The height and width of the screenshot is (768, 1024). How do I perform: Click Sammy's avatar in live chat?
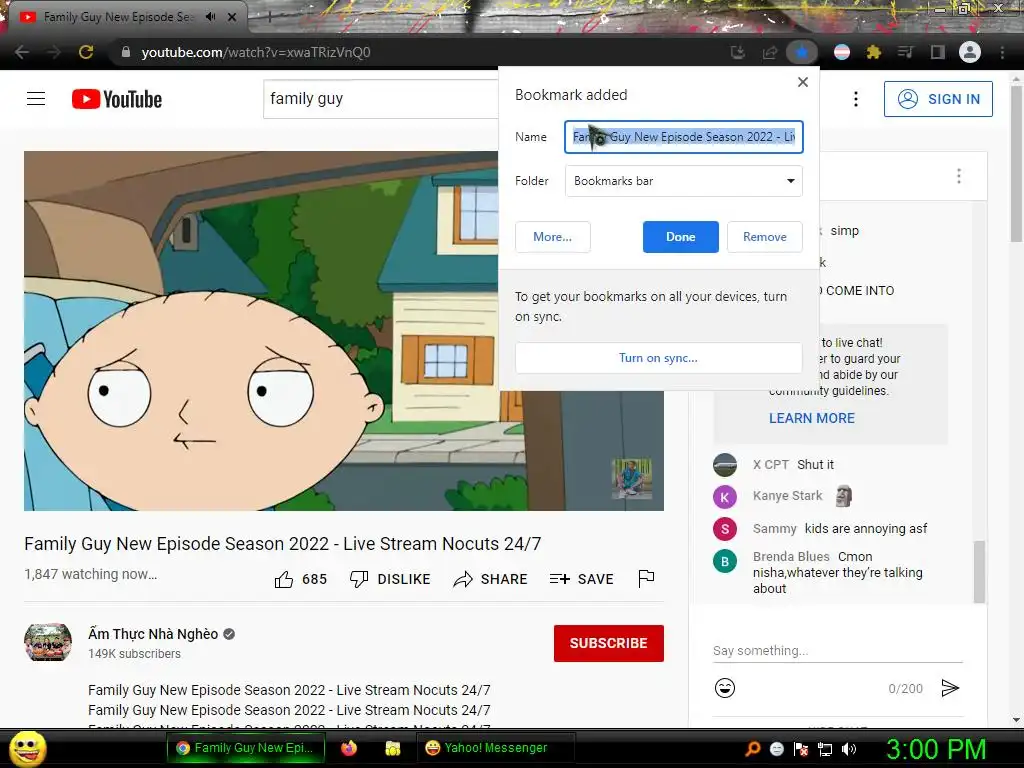click(725, 528)
